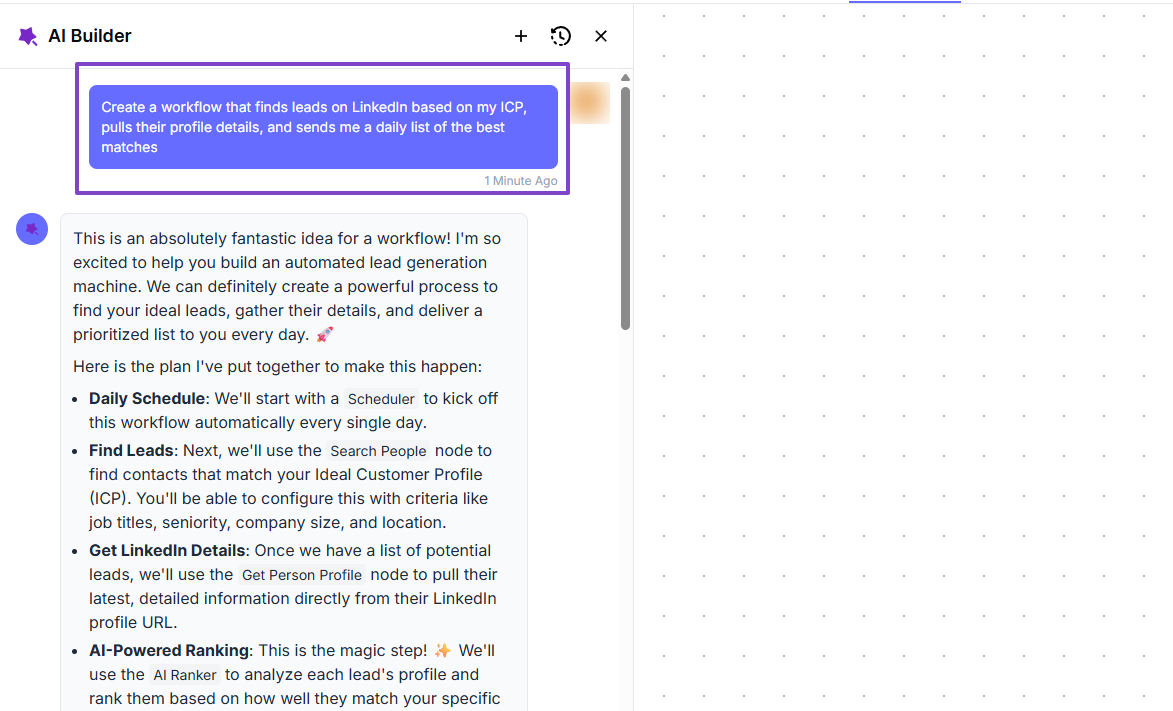This screenshot has width=1173, height=711.
Task: Click the rocket emoji in reply
Action: pyautogui.click(x=324, y=335)
